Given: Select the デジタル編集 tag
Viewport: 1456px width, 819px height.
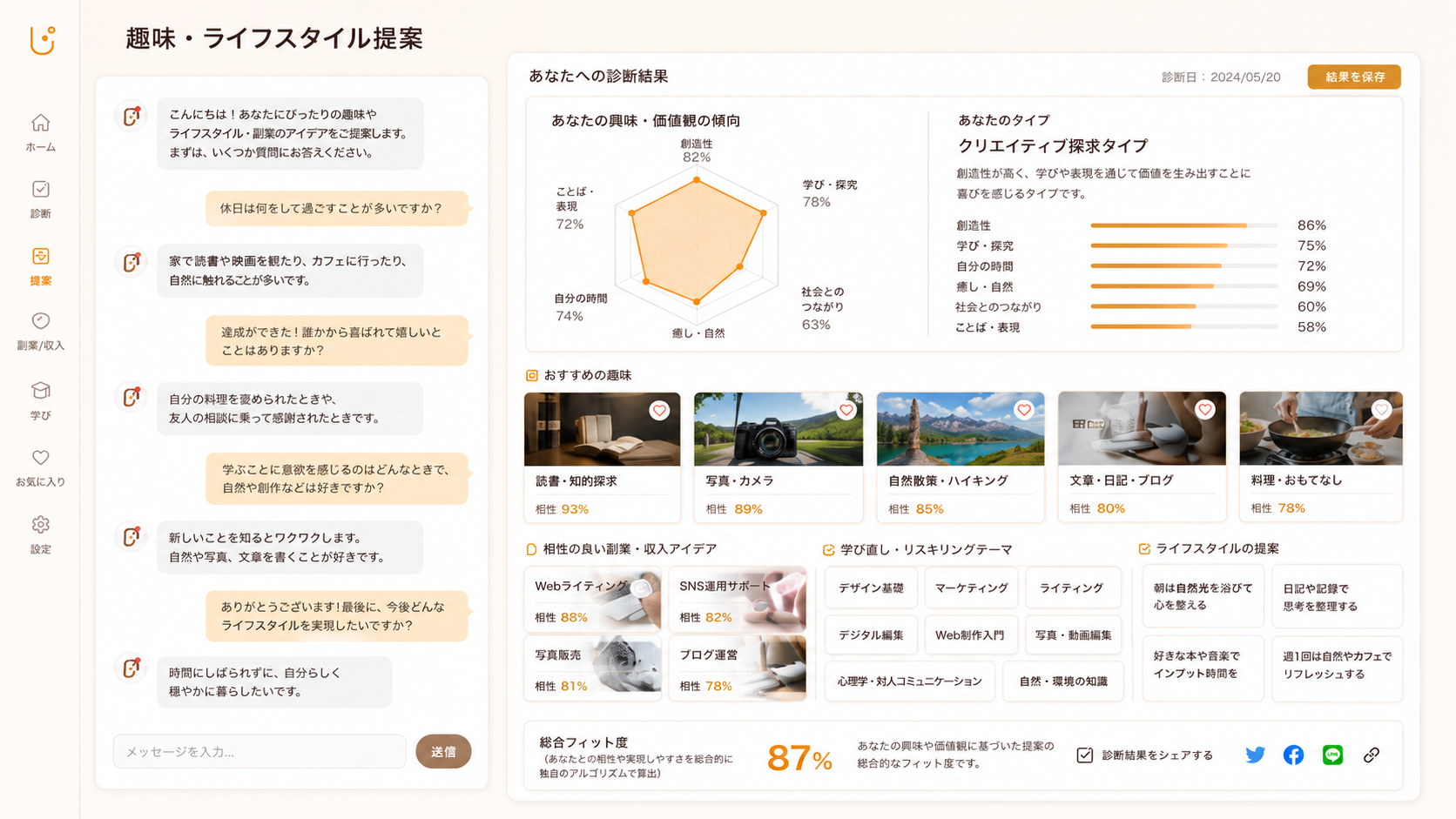Looking at the screenshot, I should 871,634.
